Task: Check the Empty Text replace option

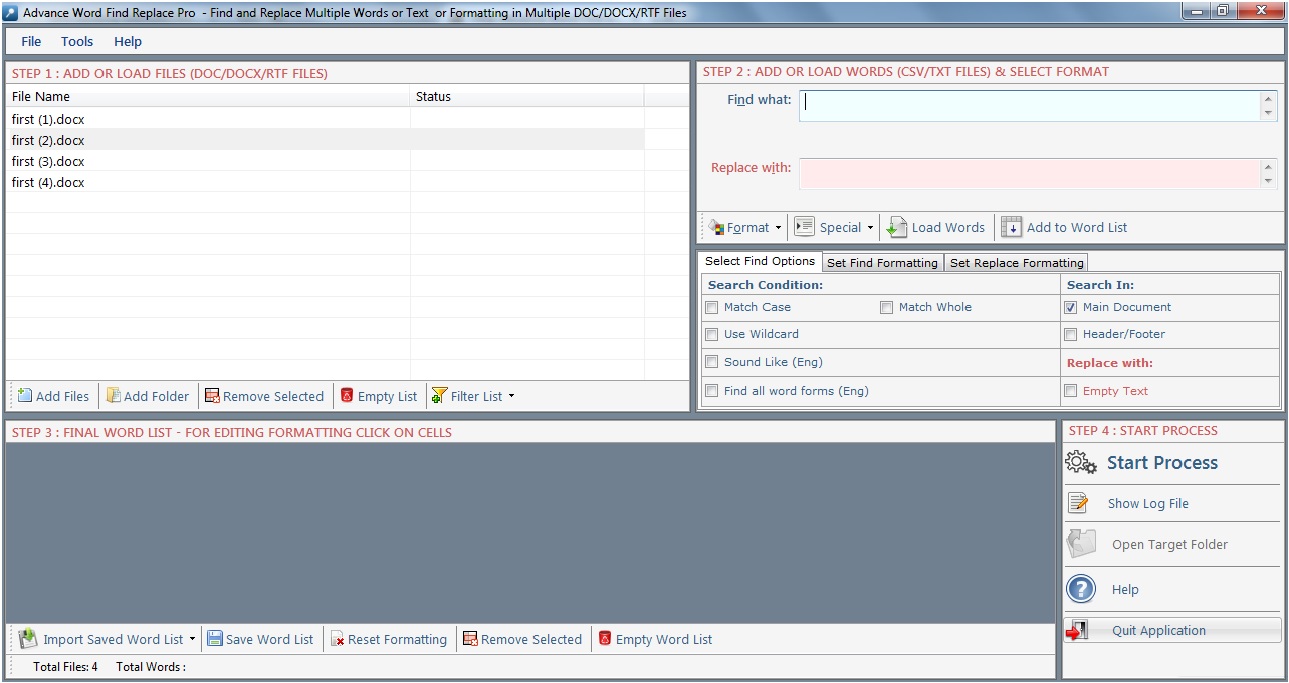Action: point(1071,391)
